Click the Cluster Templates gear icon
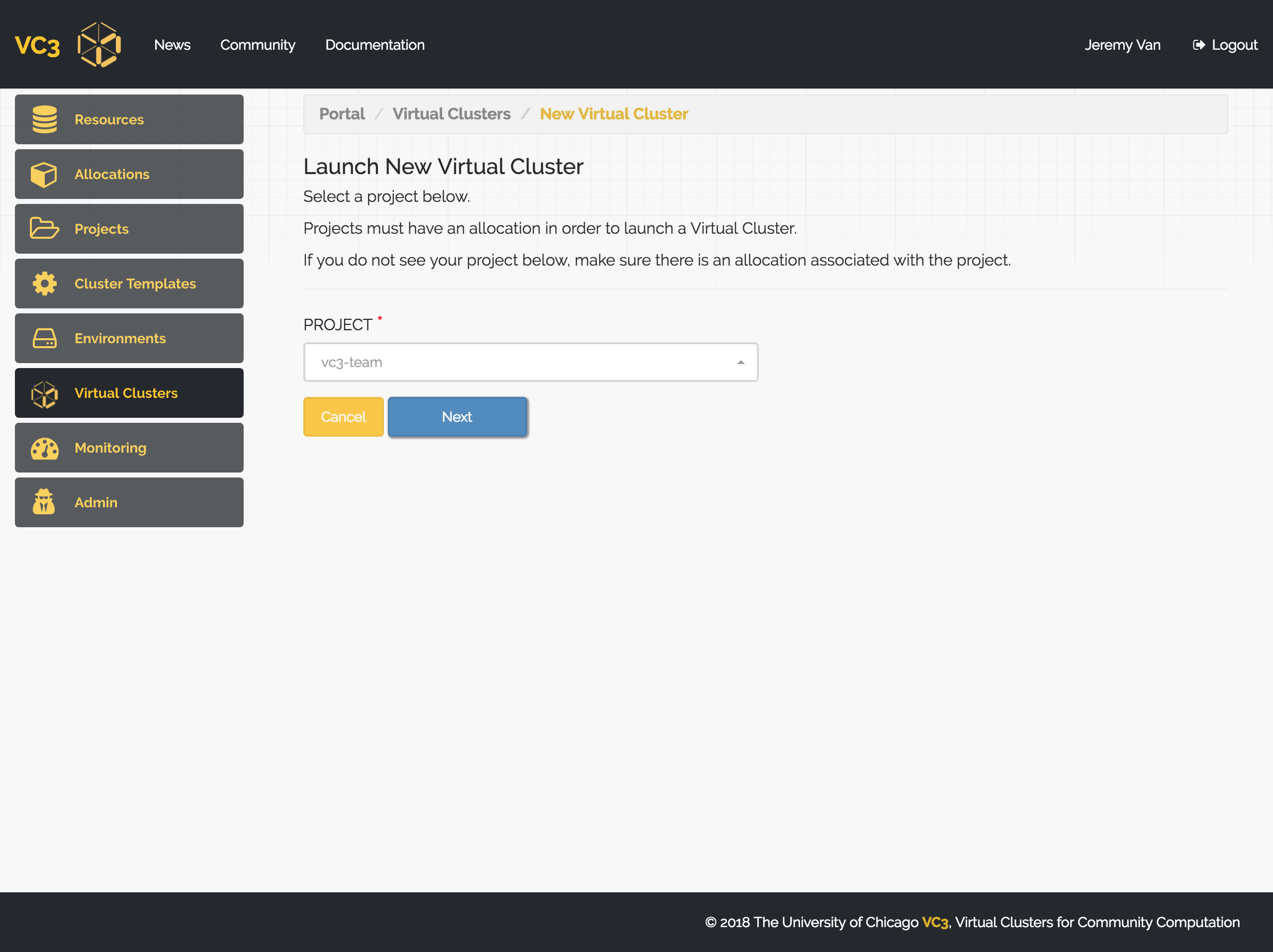 (x=44, y=283)
